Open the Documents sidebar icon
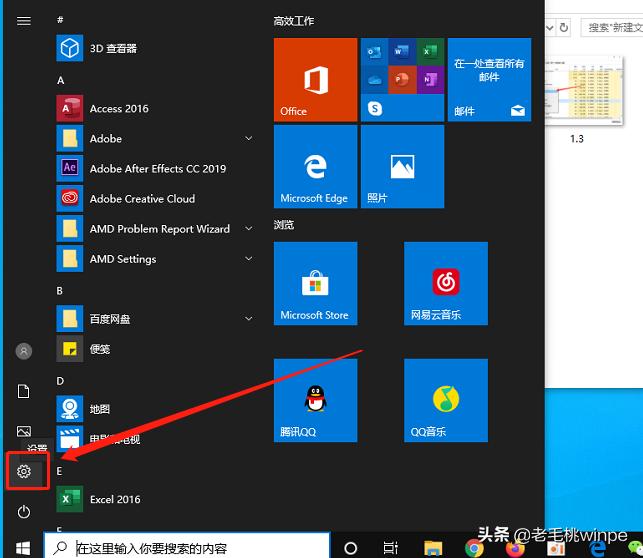 tap(24, 391)
